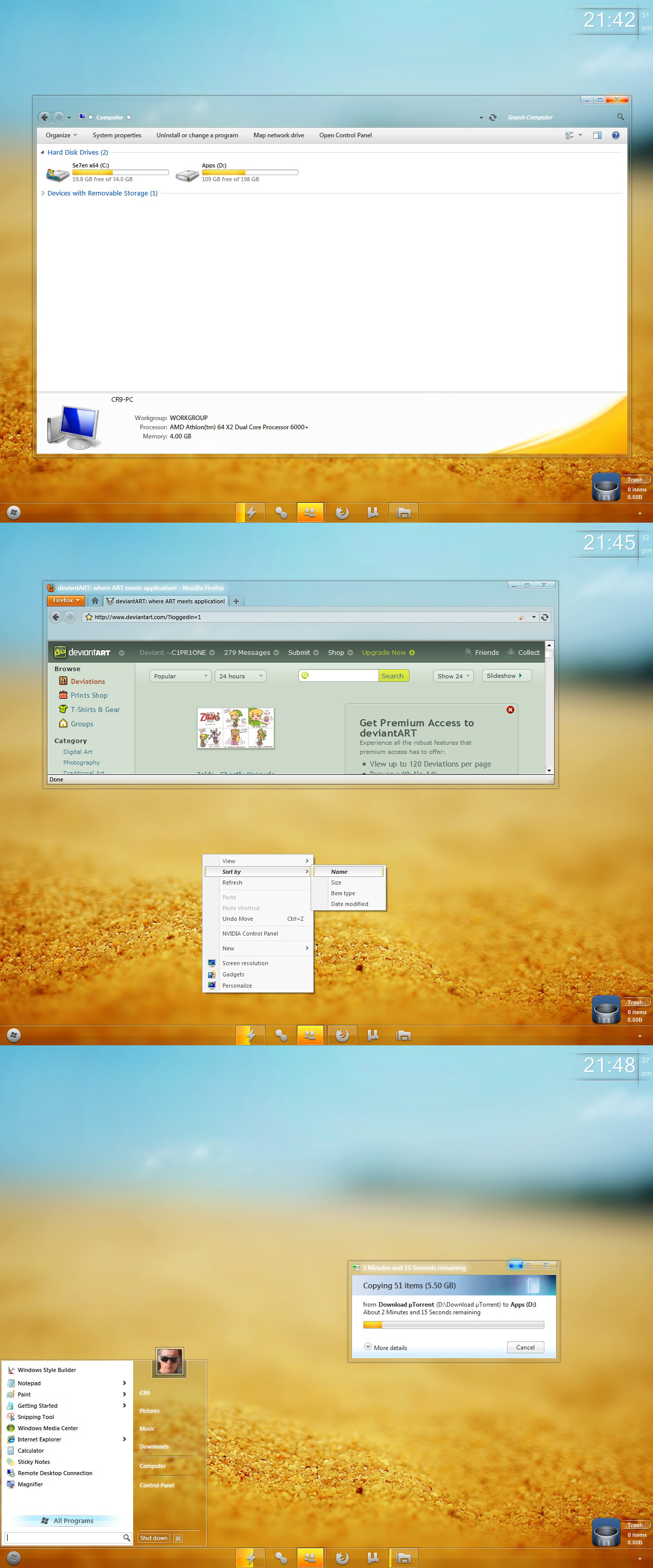Click System properties in the Explorer toolbar

117,135
